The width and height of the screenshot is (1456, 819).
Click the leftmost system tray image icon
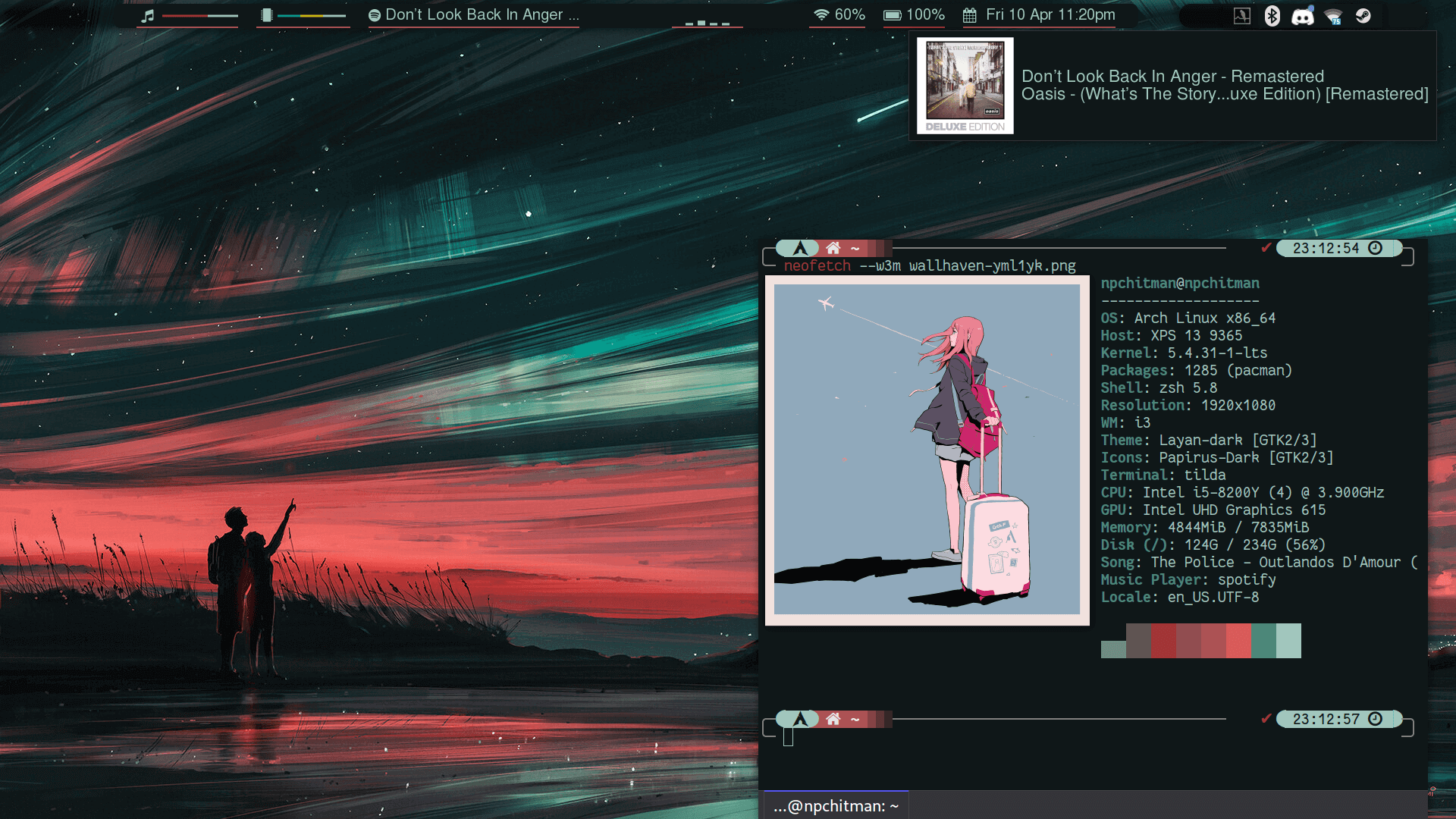1241,16
